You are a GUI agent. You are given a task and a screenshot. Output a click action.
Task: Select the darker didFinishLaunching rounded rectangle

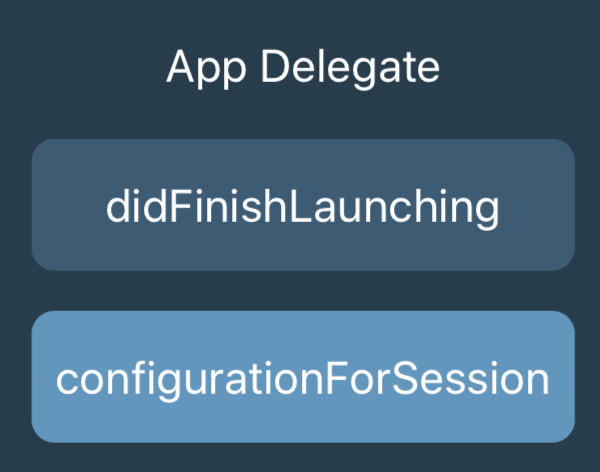303,205
